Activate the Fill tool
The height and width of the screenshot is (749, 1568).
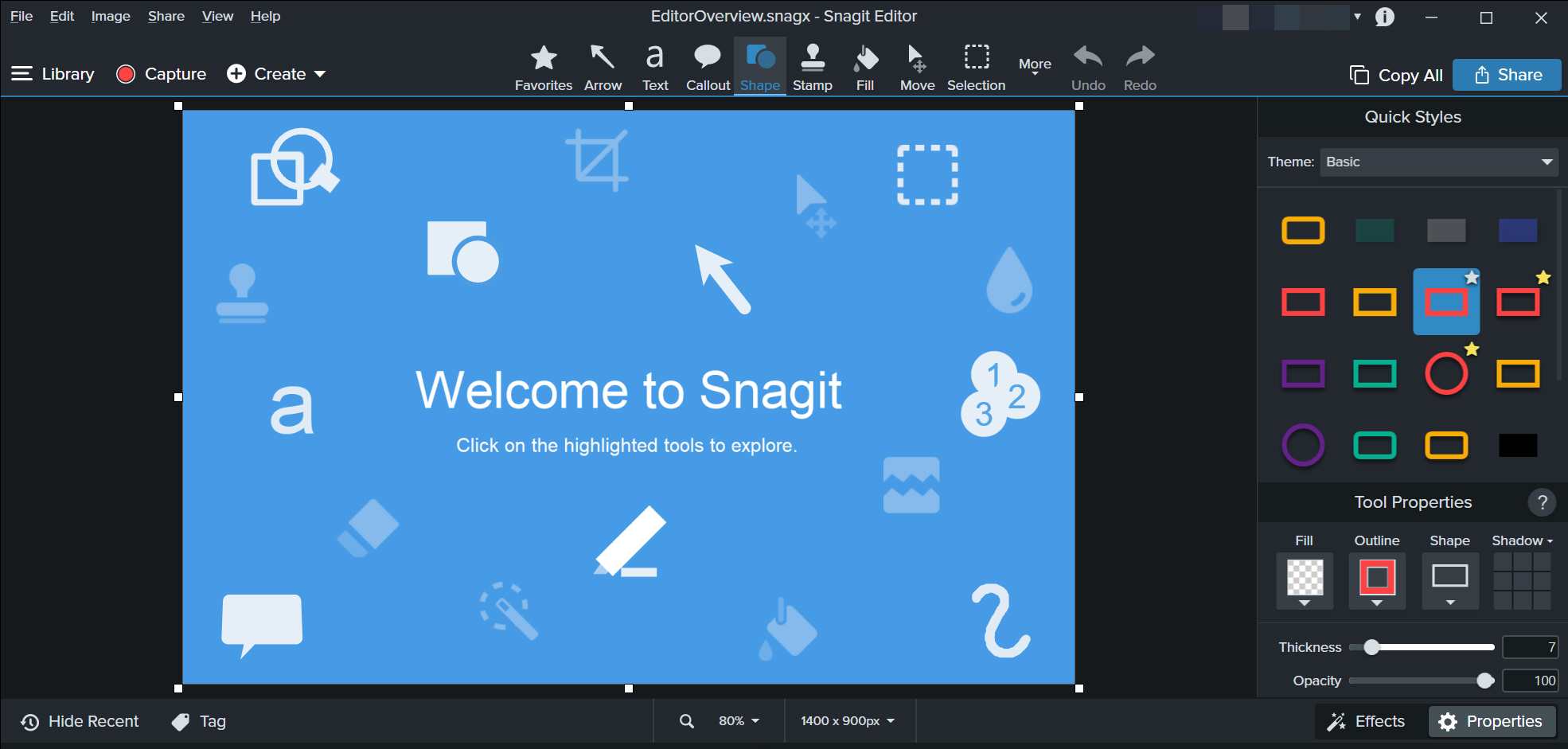[865, 67]
